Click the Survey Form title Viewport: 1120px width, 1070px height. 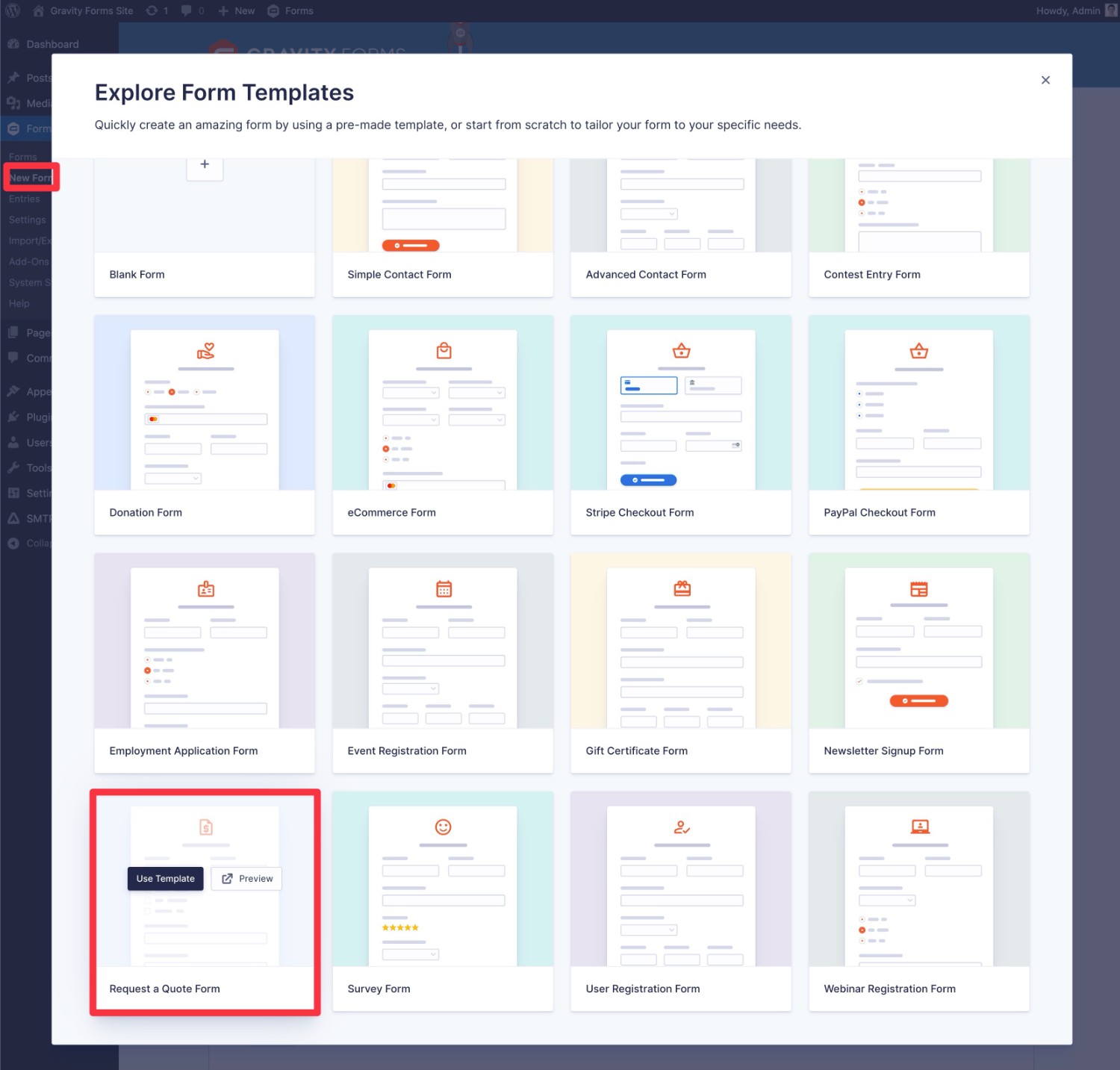(379, 989)
